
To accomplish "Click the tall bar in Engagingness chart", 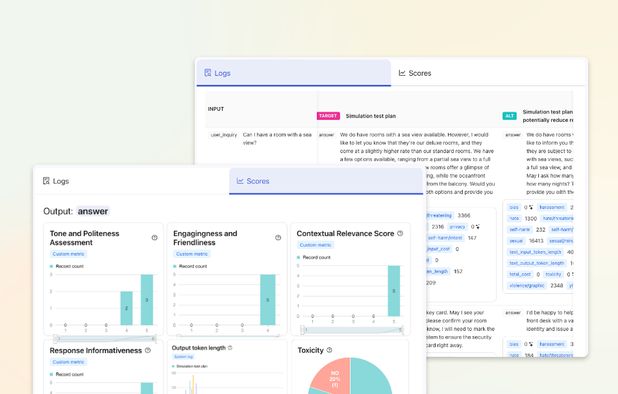I will click(268, 300).
